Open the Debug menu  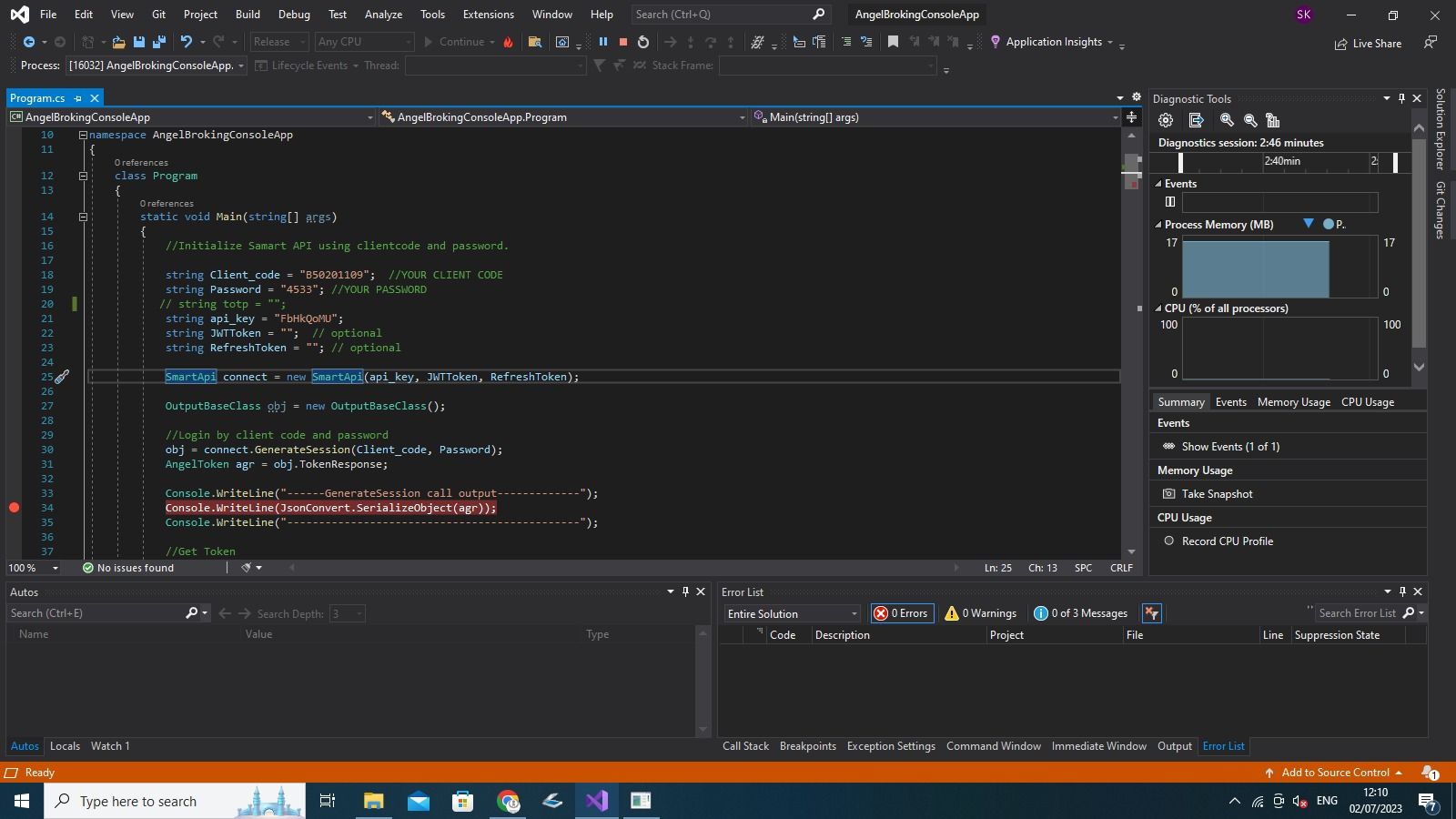[294, 14]
